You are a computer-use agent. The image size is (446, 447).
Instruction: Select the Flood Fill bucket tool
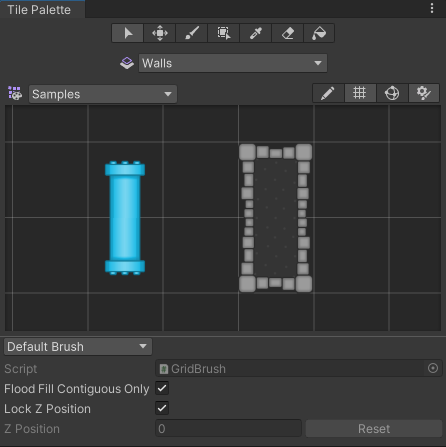click(x=319, y=33)
